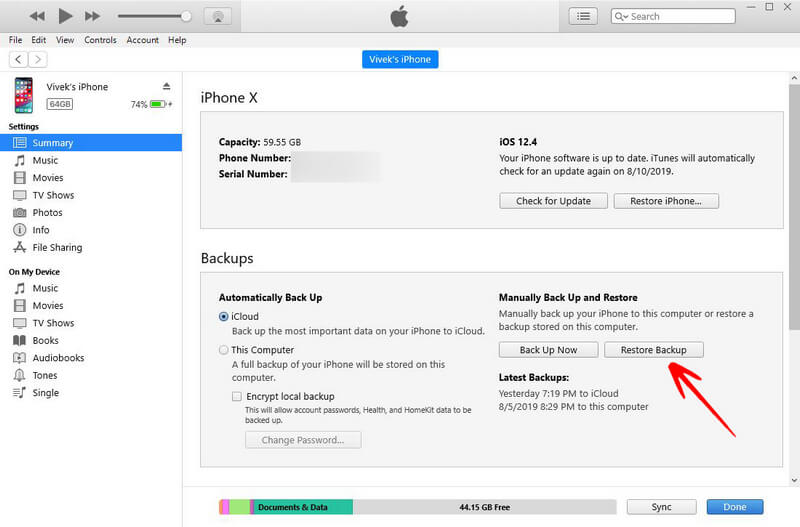Viewport: 800px width, 527px height.
Task: Click the vertical scrollbar down arrow
Action: 794,480
